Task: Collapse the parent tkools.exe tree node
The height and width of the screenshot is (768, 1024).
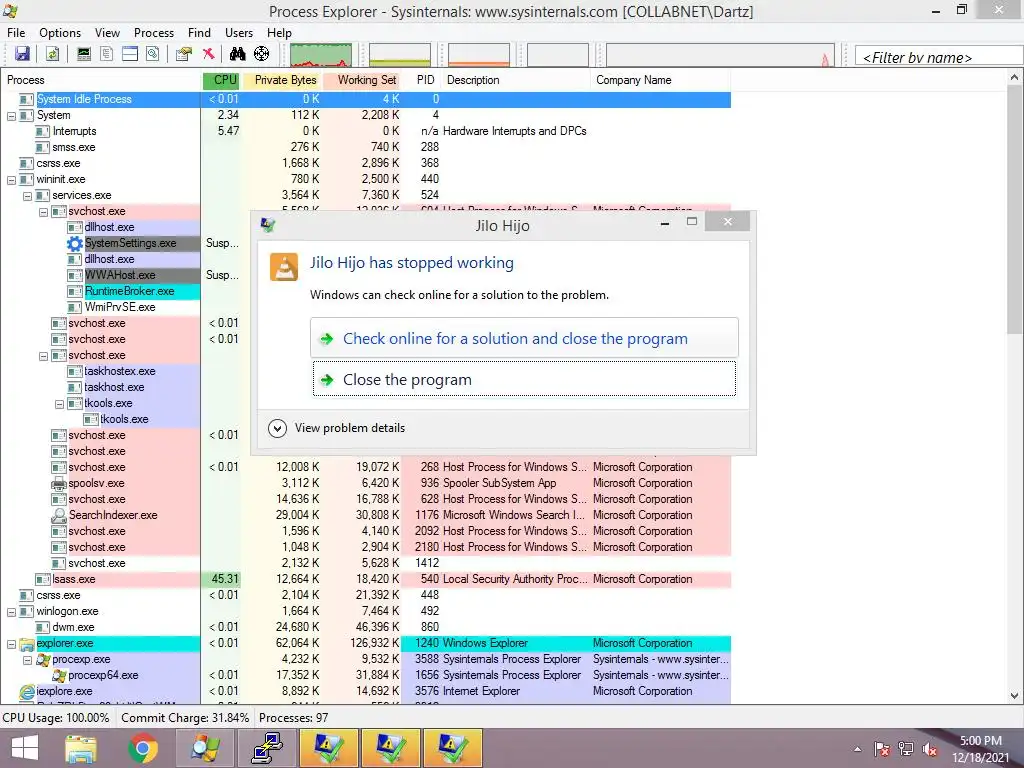Action: (59, 404)
